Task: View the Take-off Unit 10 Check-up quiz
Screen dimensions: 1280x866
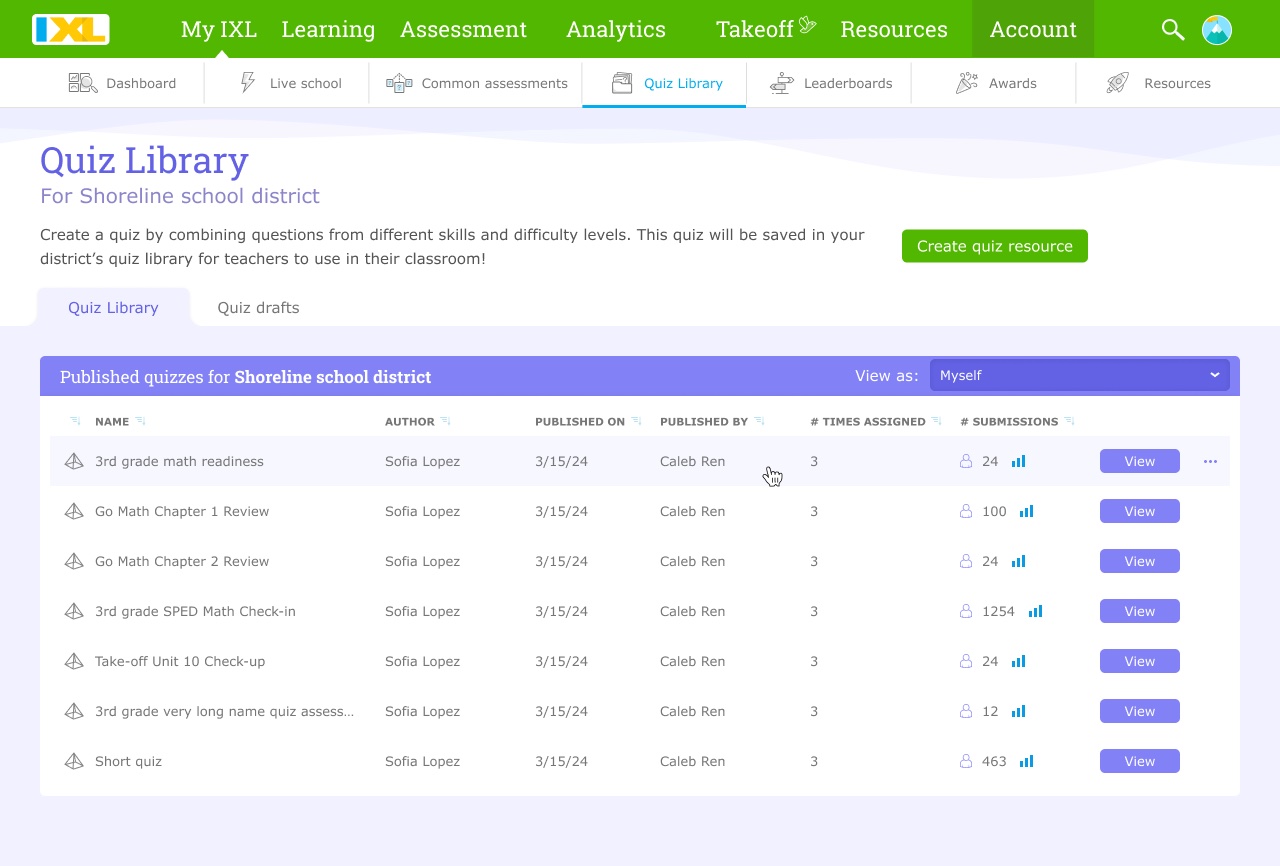Action: point(1140,661)
